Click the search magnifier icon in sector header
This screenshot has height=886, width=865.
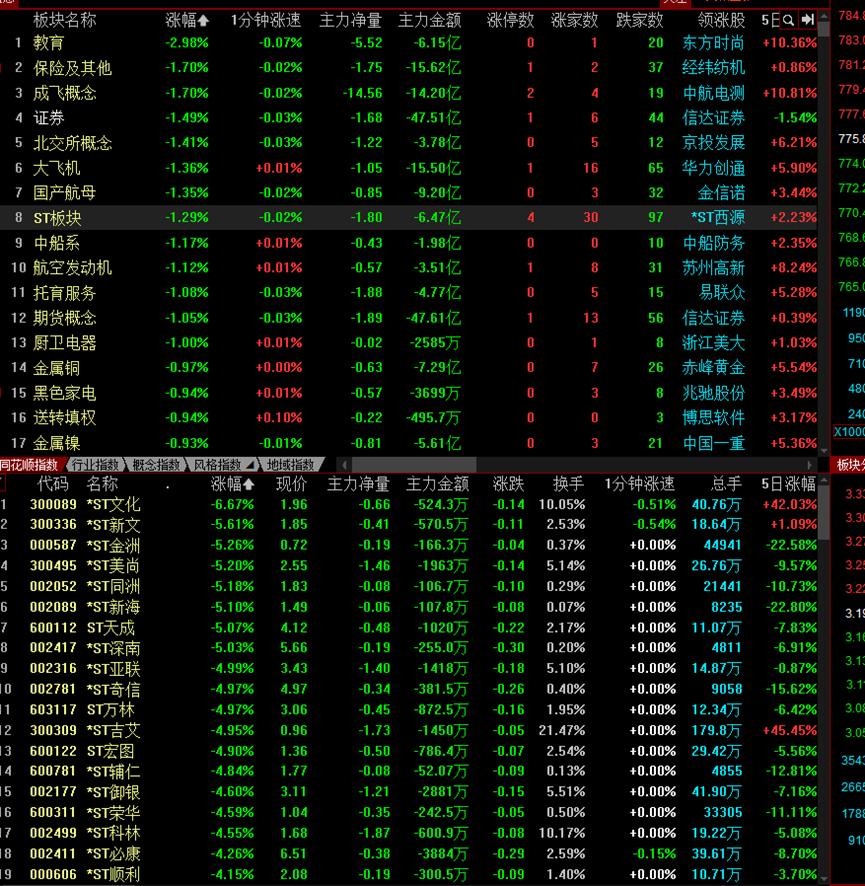(x=788, y=20)
